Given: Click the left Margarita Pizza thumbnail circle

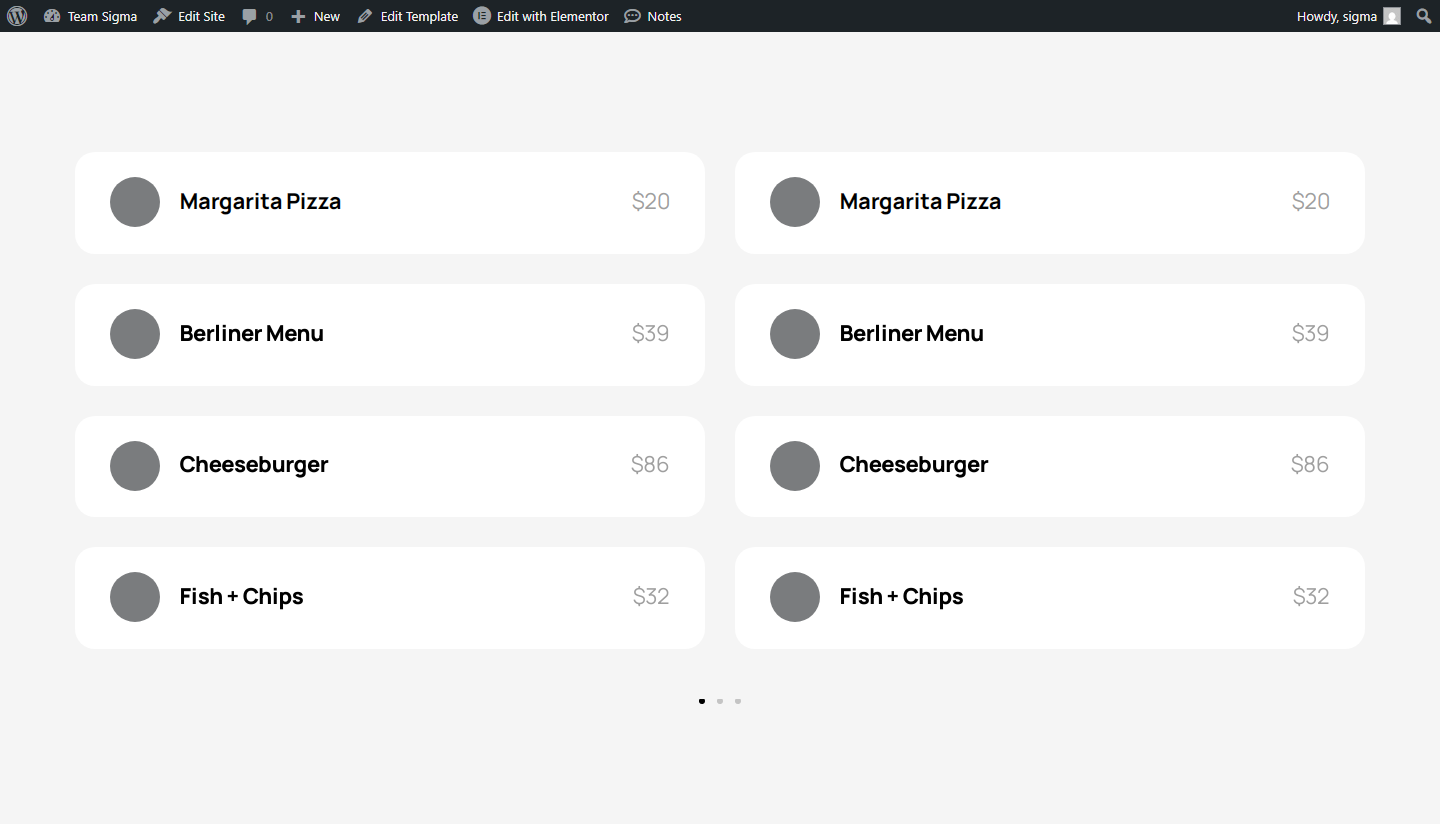Looking at the screenshot, I should [x=135, y=202].
